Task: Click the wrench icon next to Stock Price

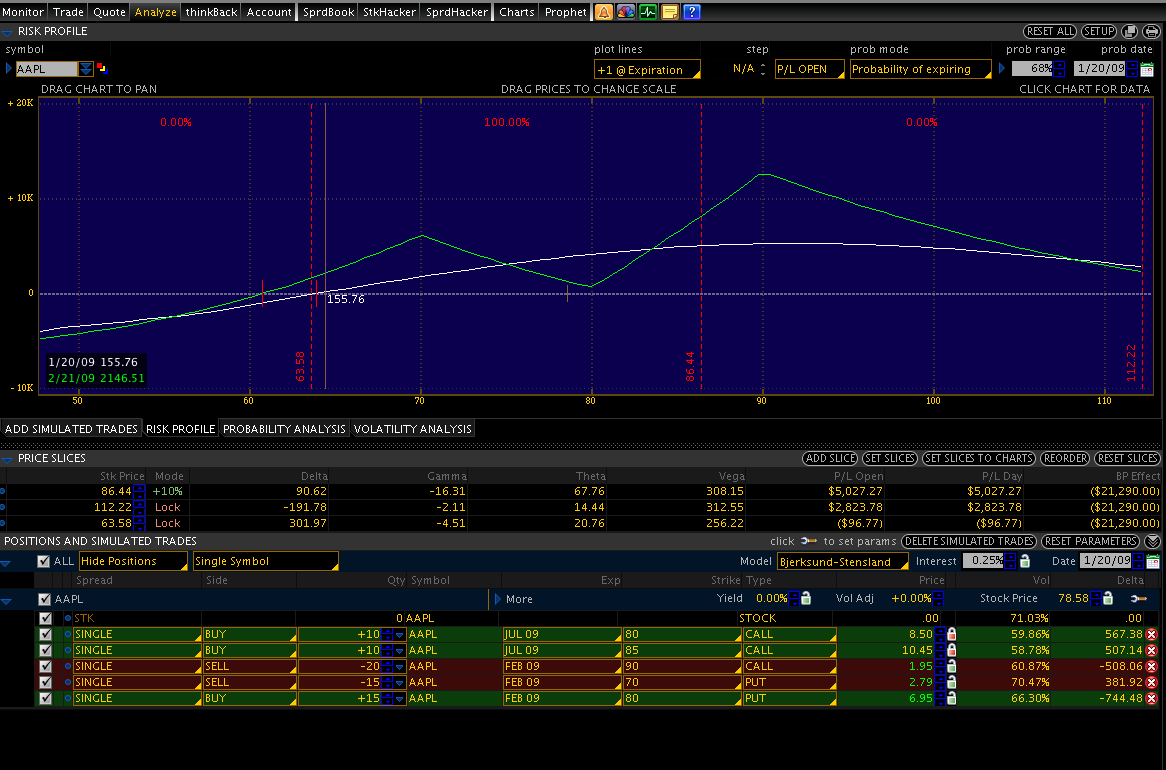Action: point(1138,599)
